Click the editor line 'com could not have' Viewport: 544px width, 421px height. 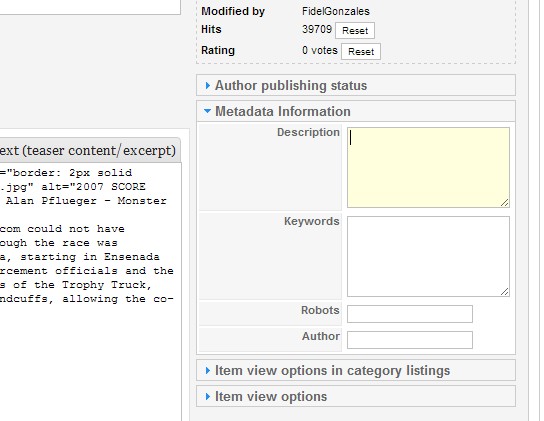pyautogui.click(x=62, y=229)
